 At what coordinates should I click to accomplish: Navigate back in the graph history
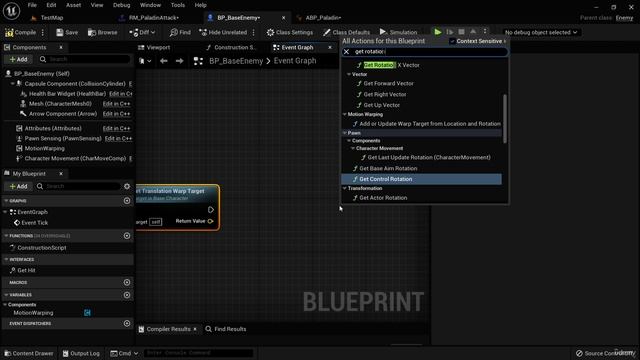click(x=164, y=61)
